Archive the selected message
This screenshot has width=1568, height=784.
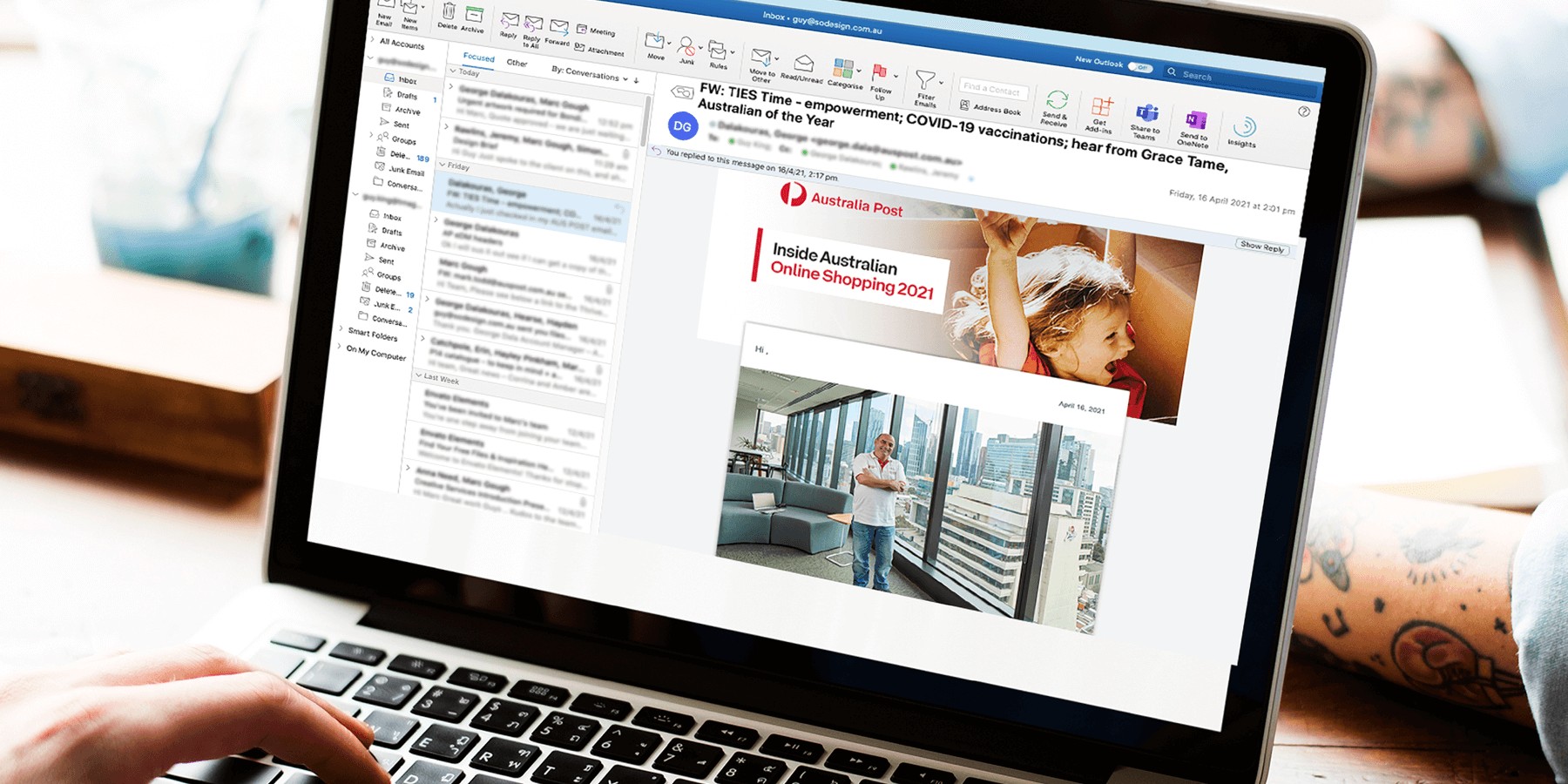[473, 15]
